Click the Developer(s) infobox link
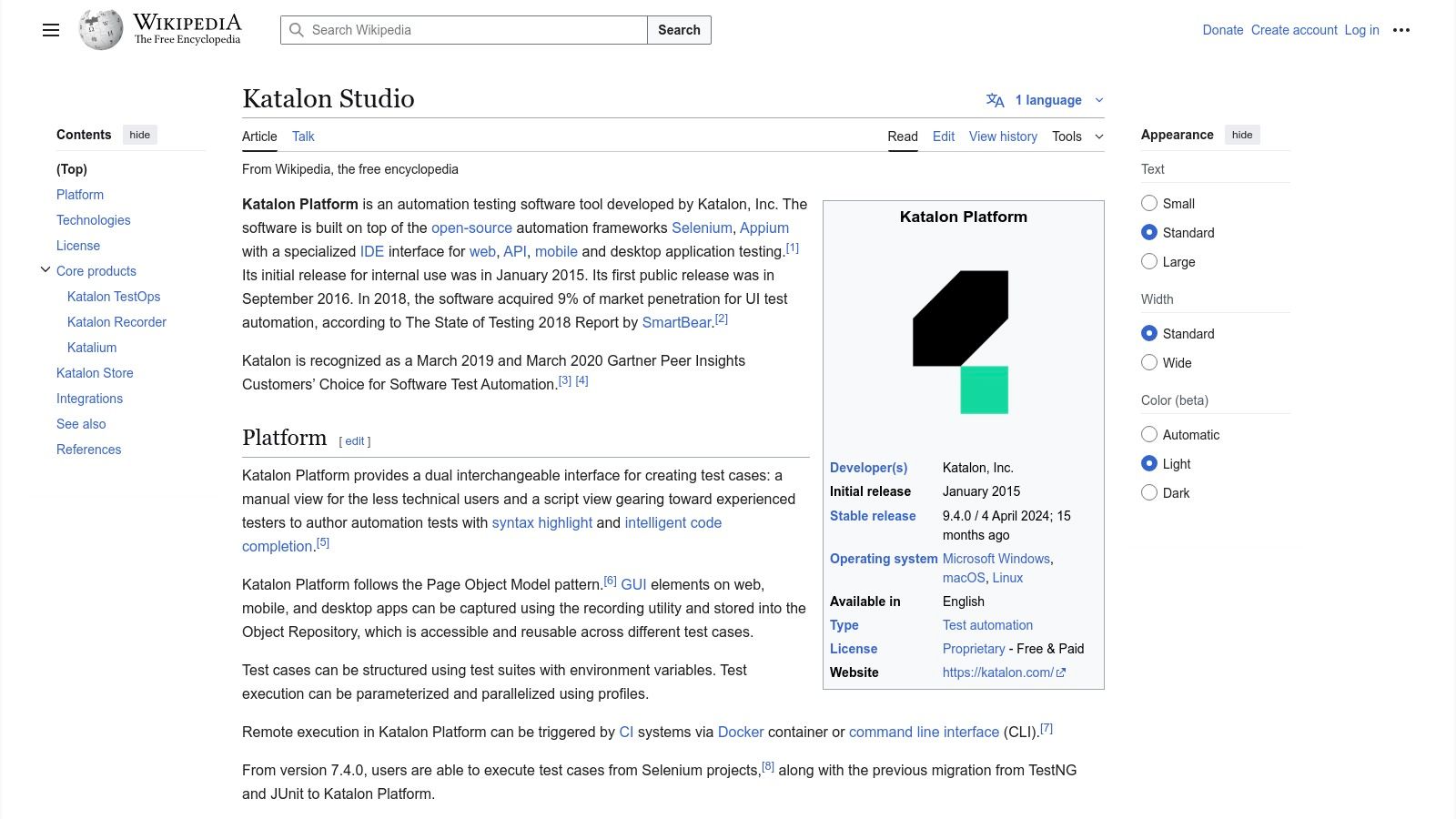This screenshot has height=819, width=1456. tap(868, 468)
